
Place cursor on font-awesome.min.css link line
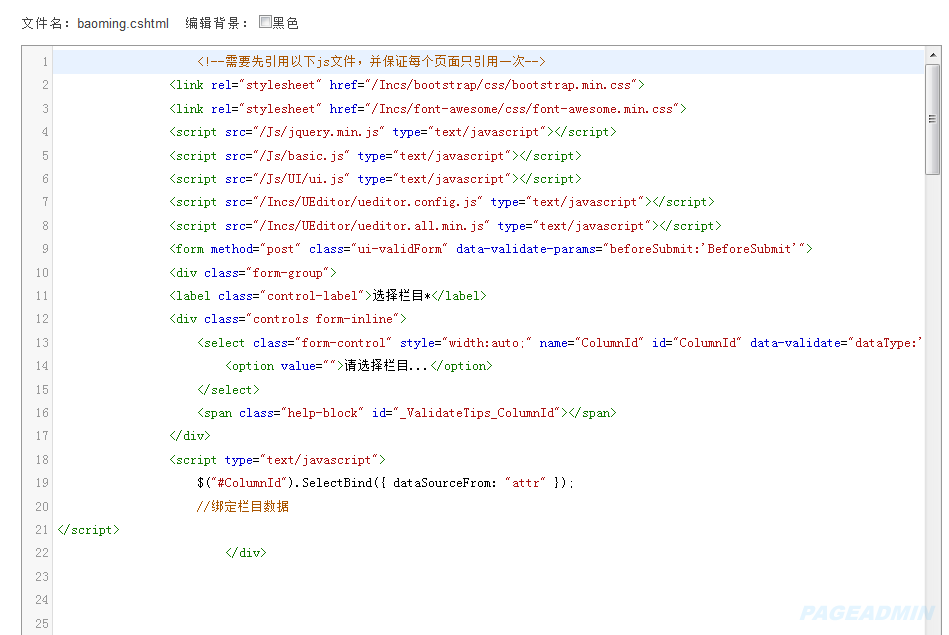428,109
